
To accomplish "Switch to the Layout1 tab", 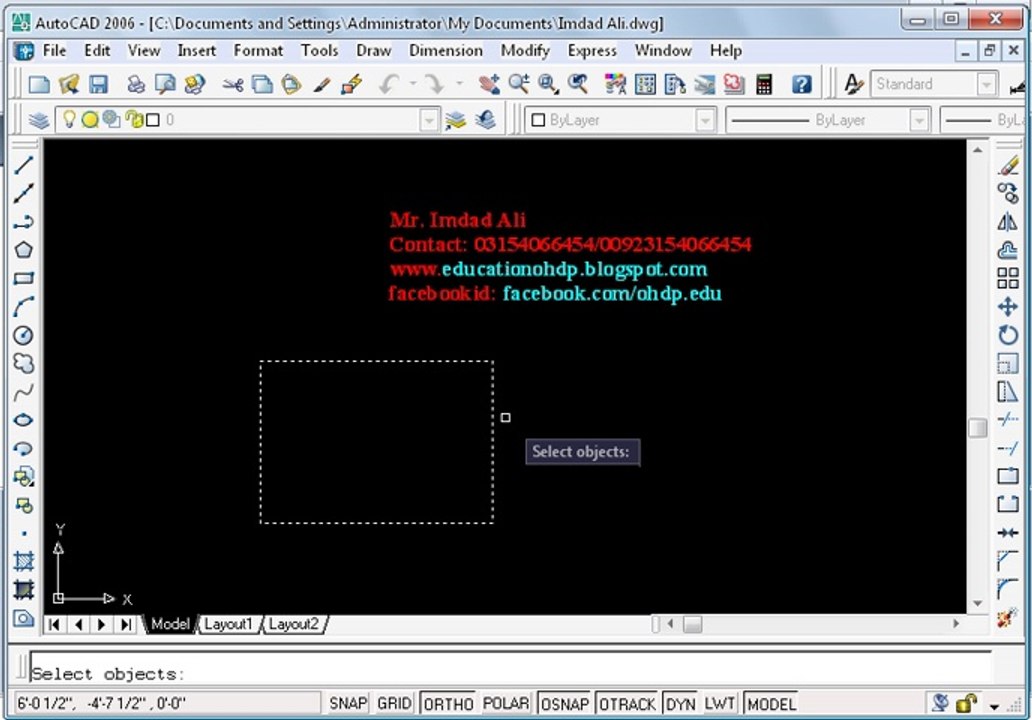I will click(228, 624).
